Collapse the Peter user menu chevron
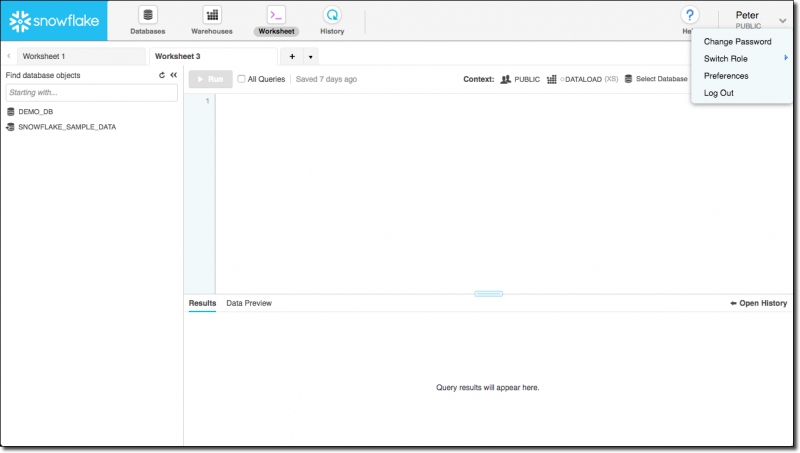The width and height of the screenshot is (800, 453). pyautogui.click(x=782, y=21)
